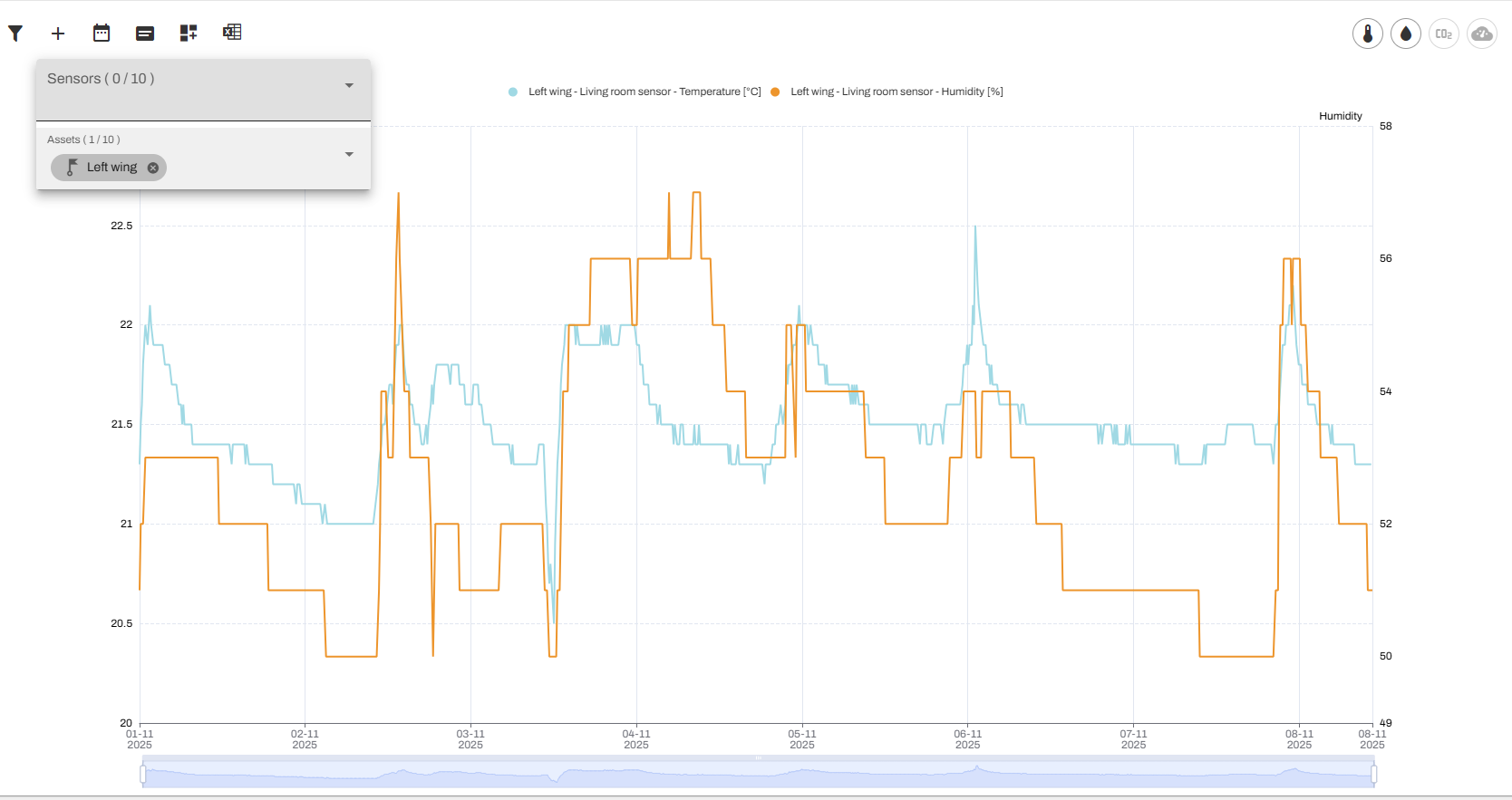The width and height of the screenshot is (1512, 800).
Task: Toggle the humidity droplet measurement
Action: (x=1405, y=34)
